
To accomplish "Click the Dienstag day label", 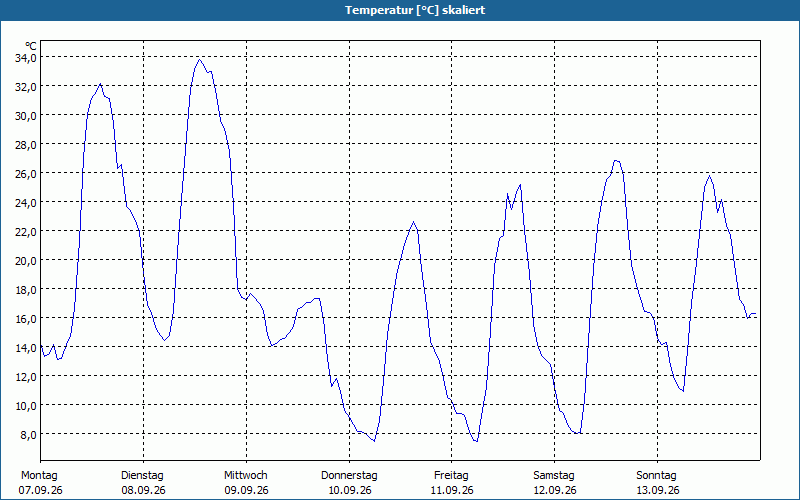I will (x=142, y=476).
